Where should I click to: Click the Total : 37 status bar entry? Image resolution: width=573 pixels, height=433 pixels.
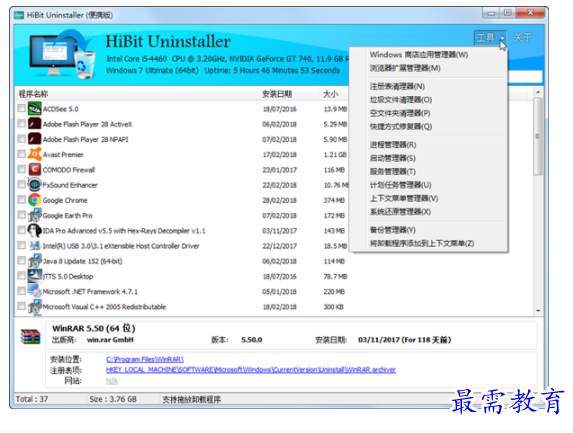tap(32, 399)
